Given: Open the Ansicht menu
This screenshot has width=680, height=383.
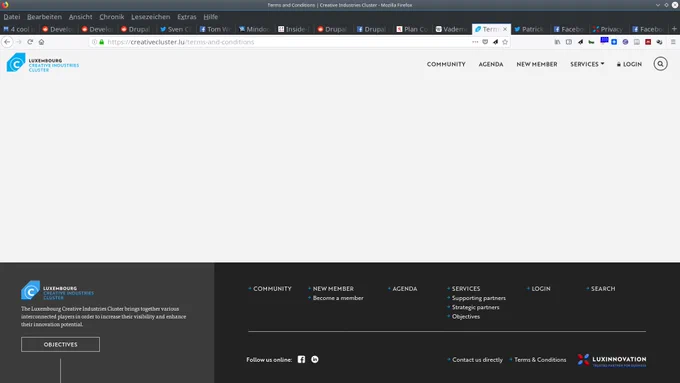Looking at the screenshot, I should coord(81,17).
